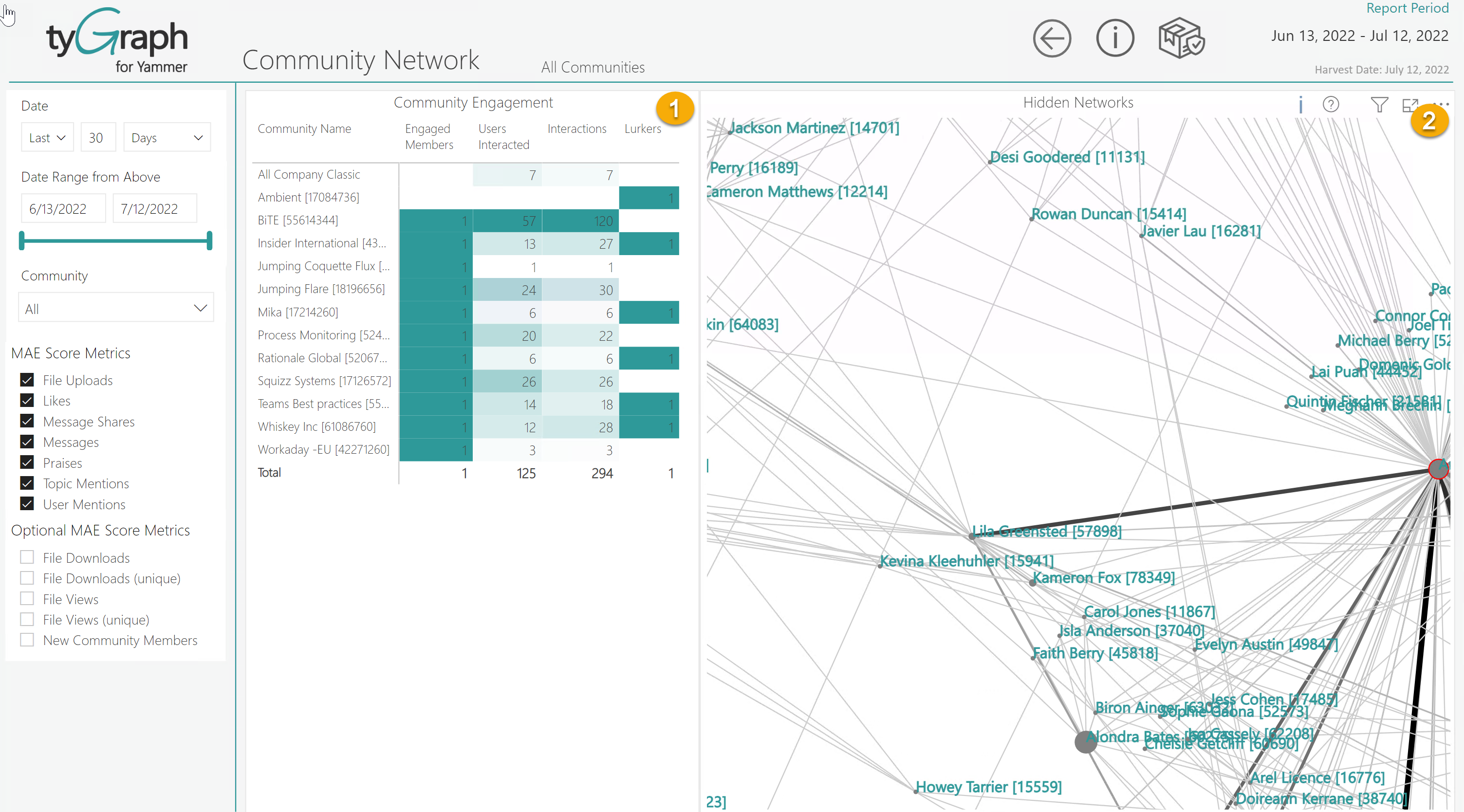Click the data package harvest icon
1464x812 pixels.
1182,37
